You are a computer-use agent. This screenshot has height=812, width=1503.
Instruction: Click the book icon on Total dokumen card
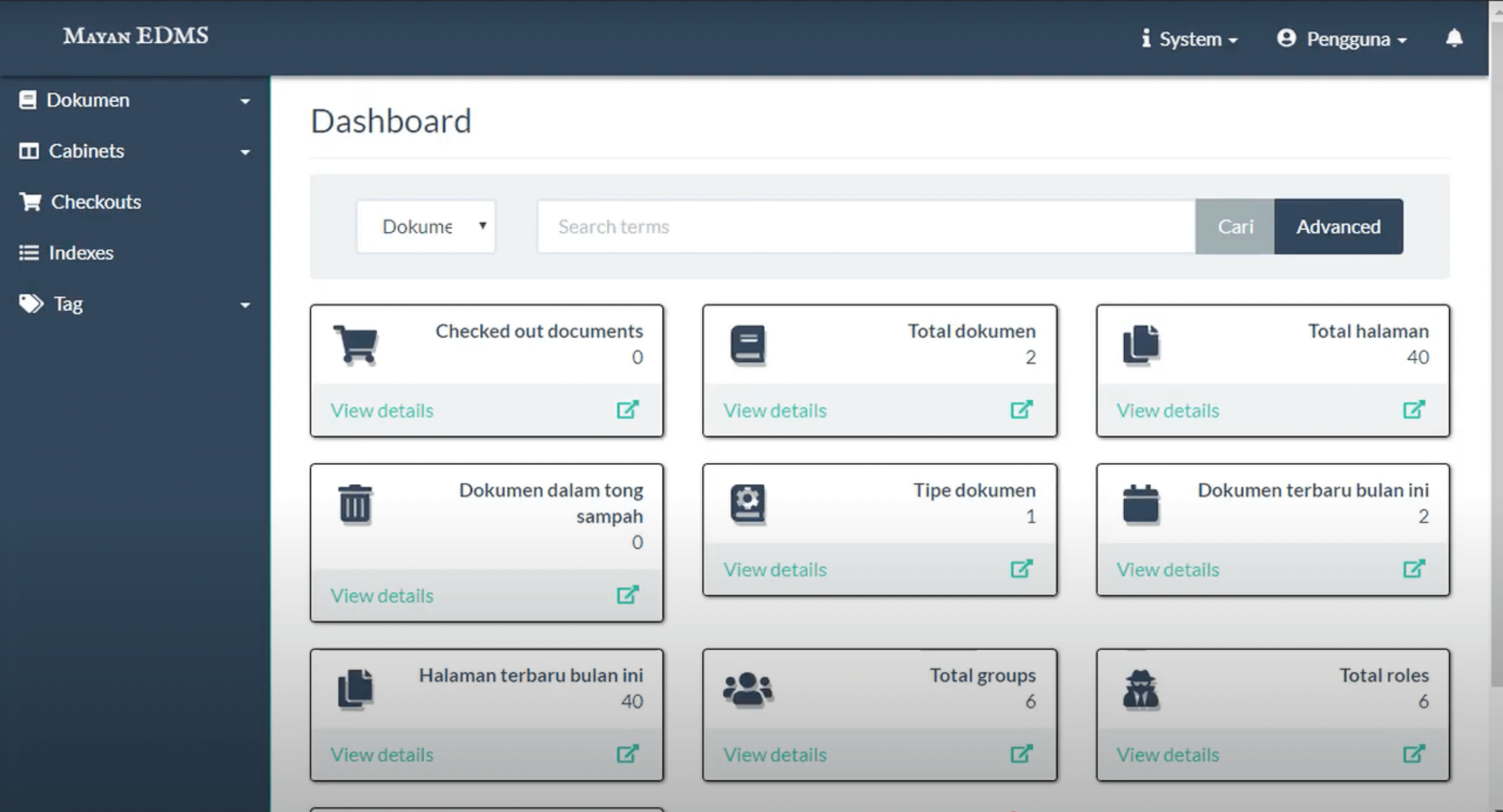coord(748,345)
